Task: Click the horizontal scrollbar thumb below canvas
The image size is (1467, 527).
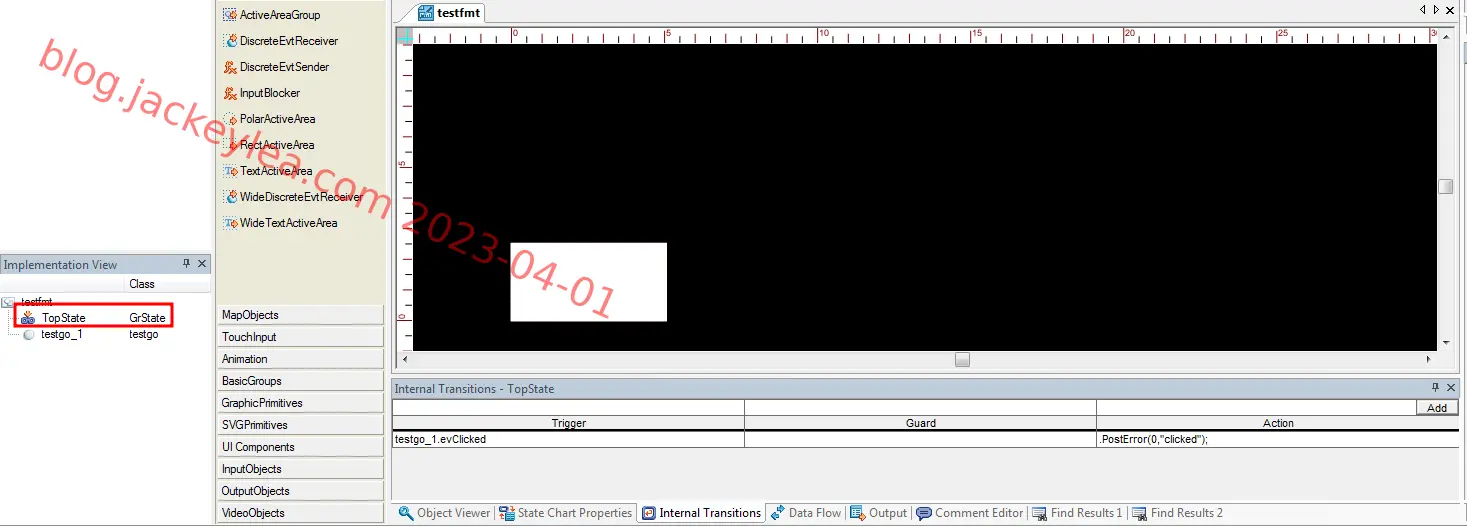Action: (x=962, y=360)
